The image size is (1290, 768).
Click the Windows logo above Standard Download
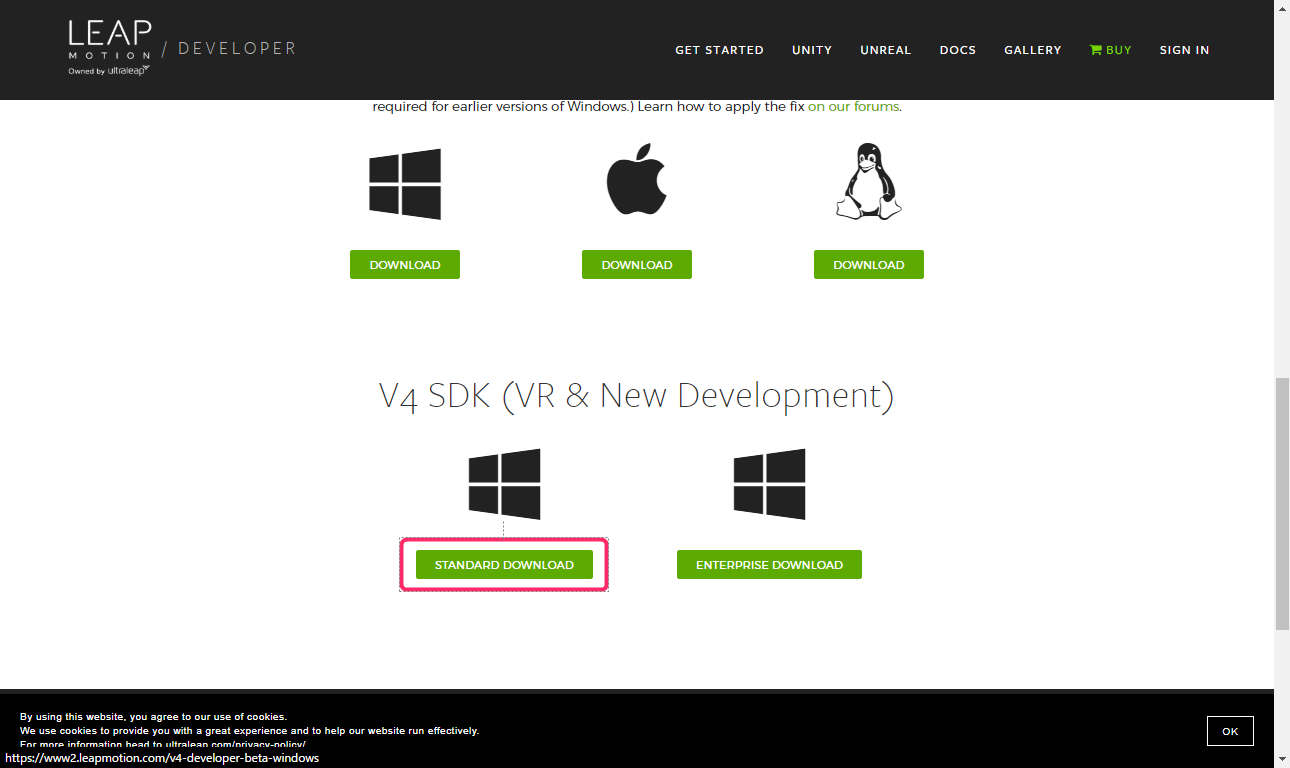tap(505, 484)
